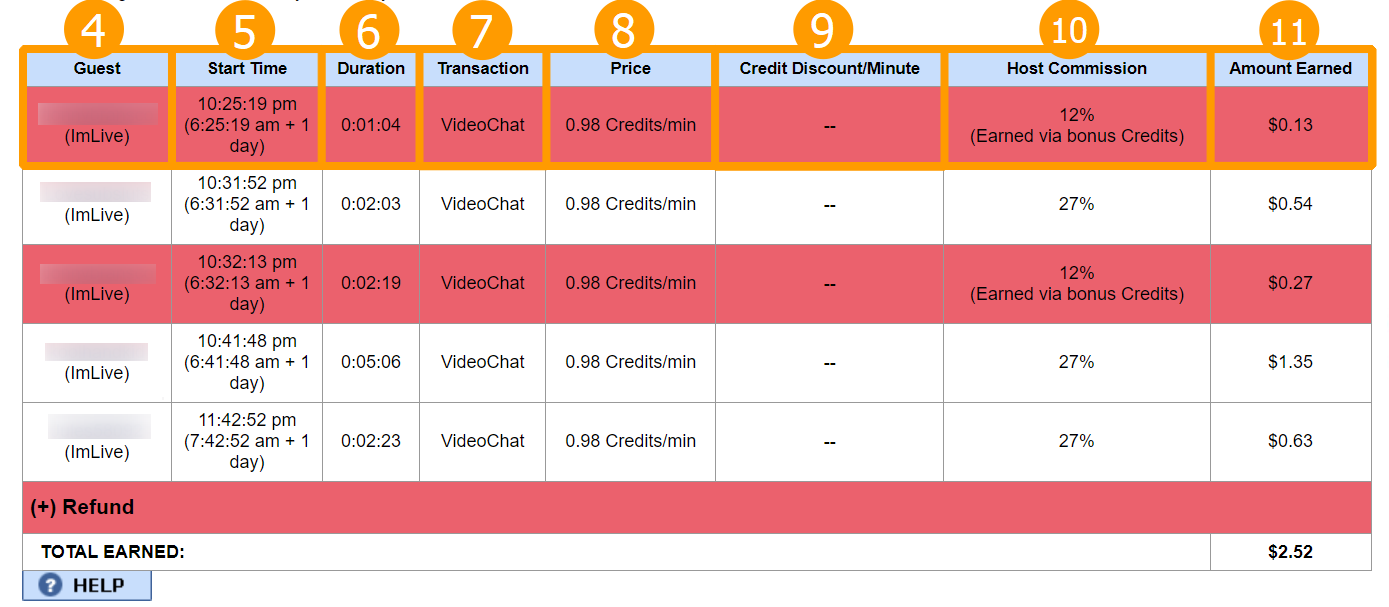This screenshot has height=607, width=1389.
Task: Click the Transaction column header
Action: click(483, 69)
